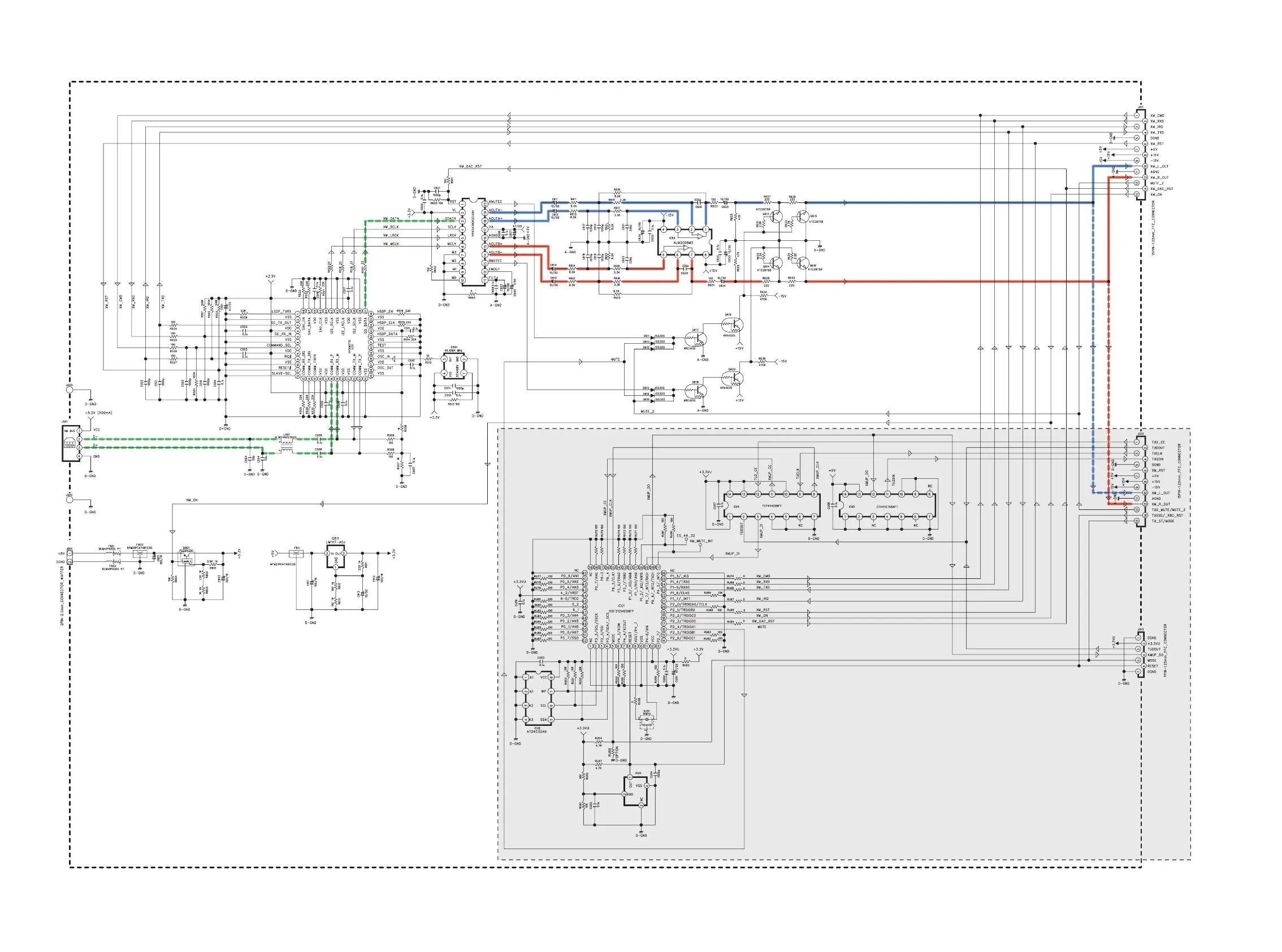
Task: Click the NJM2068MD op-amp IC
Action: (x=685, y=242)
